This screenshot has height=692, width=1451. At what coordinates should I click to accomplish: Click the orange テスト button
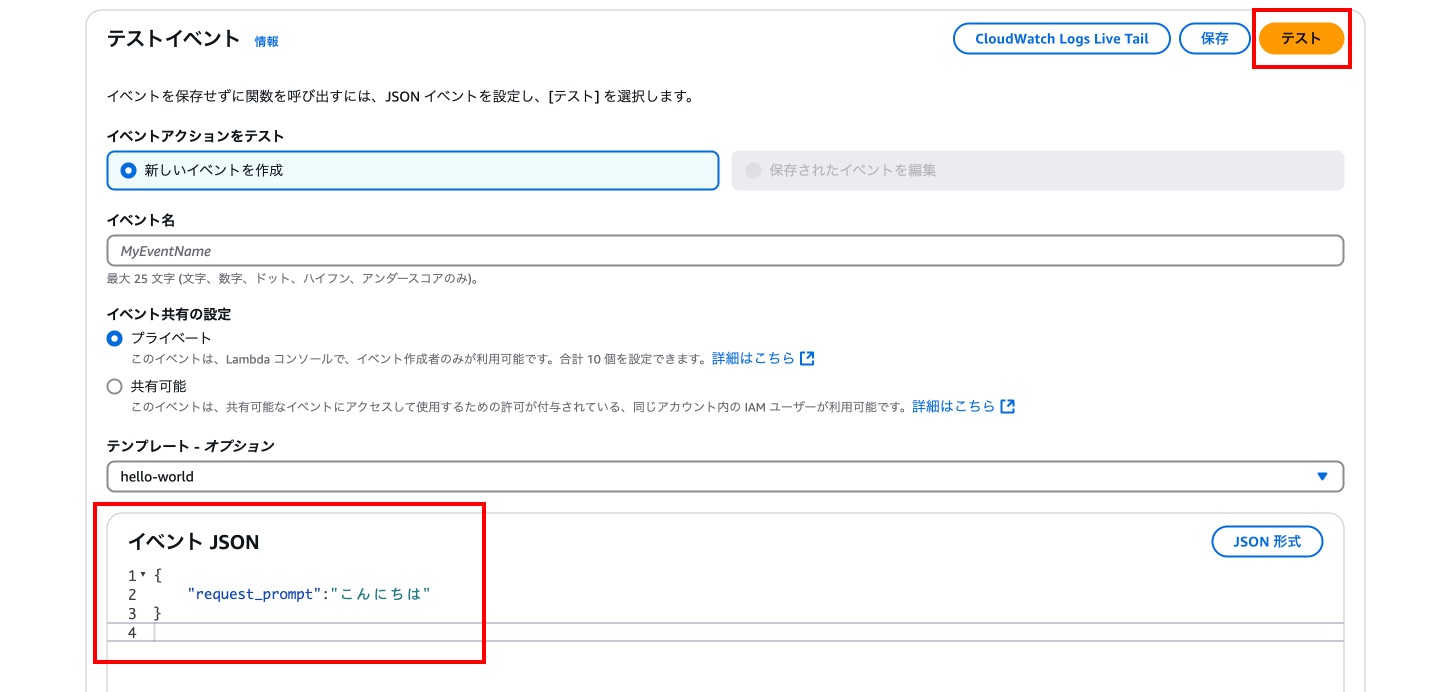(x=1301, y=39)
